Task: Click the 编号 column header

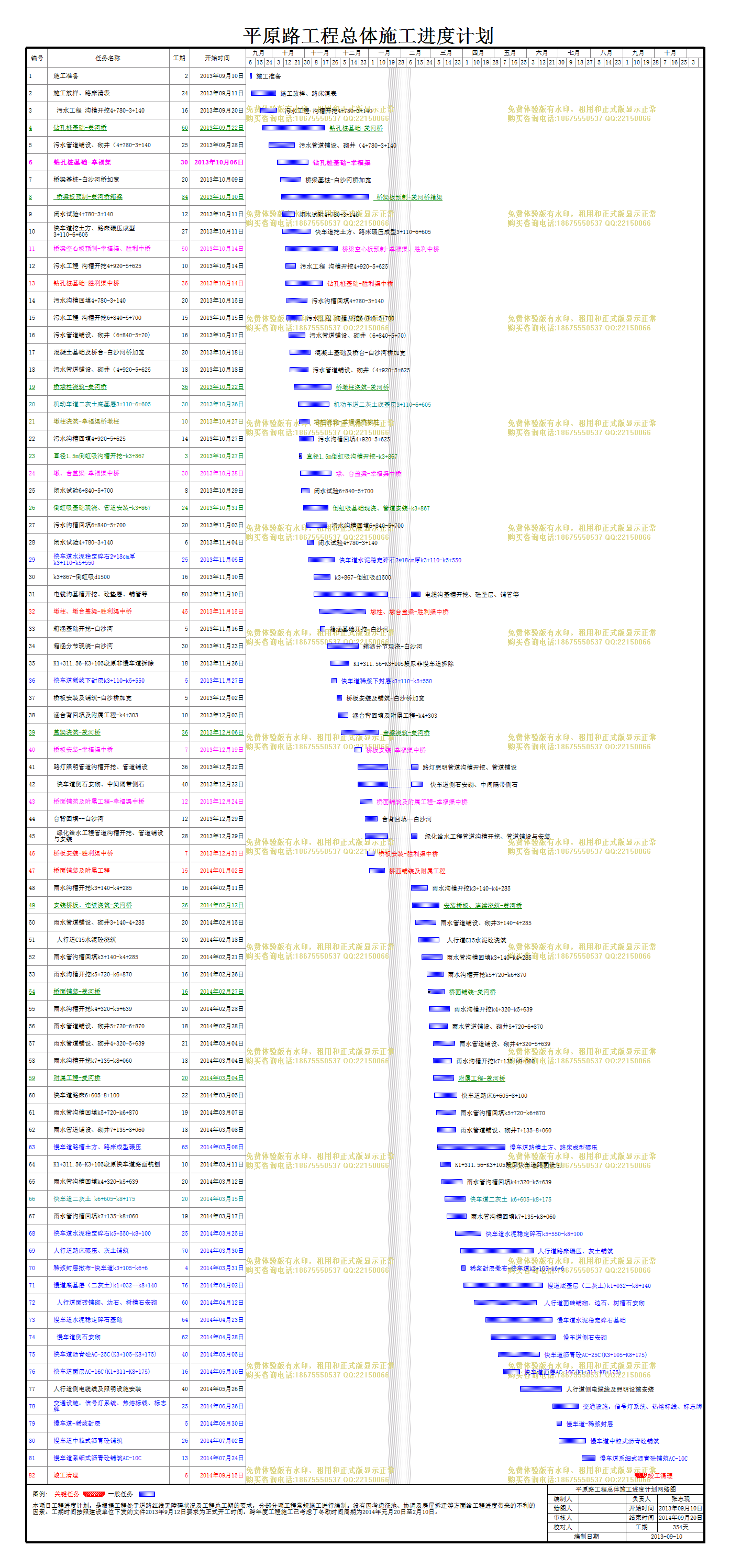Action: (x=37, y=59)
